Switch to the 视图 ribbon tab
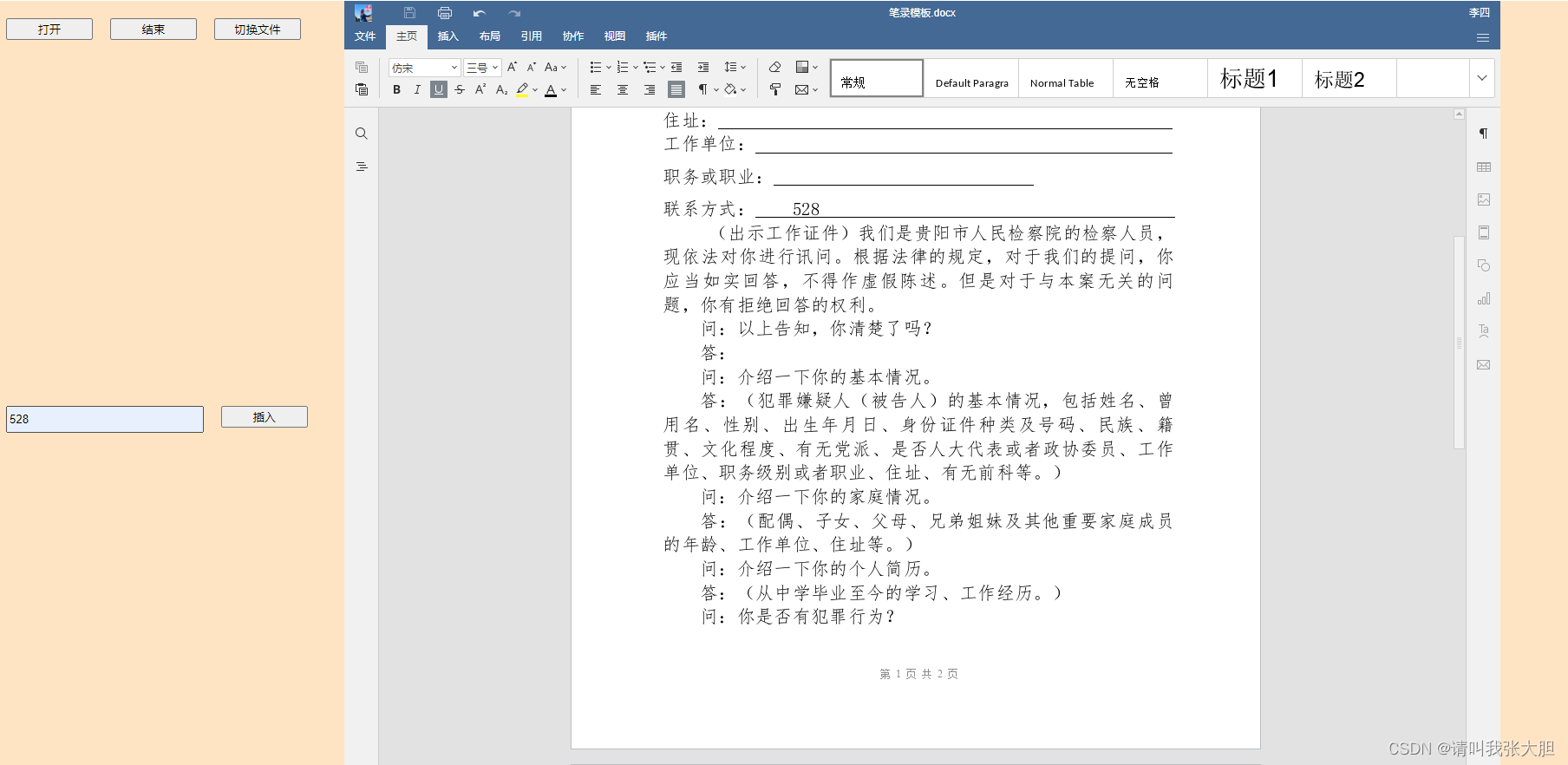This screenshot has height=765, width=1568. pos(615,36)
